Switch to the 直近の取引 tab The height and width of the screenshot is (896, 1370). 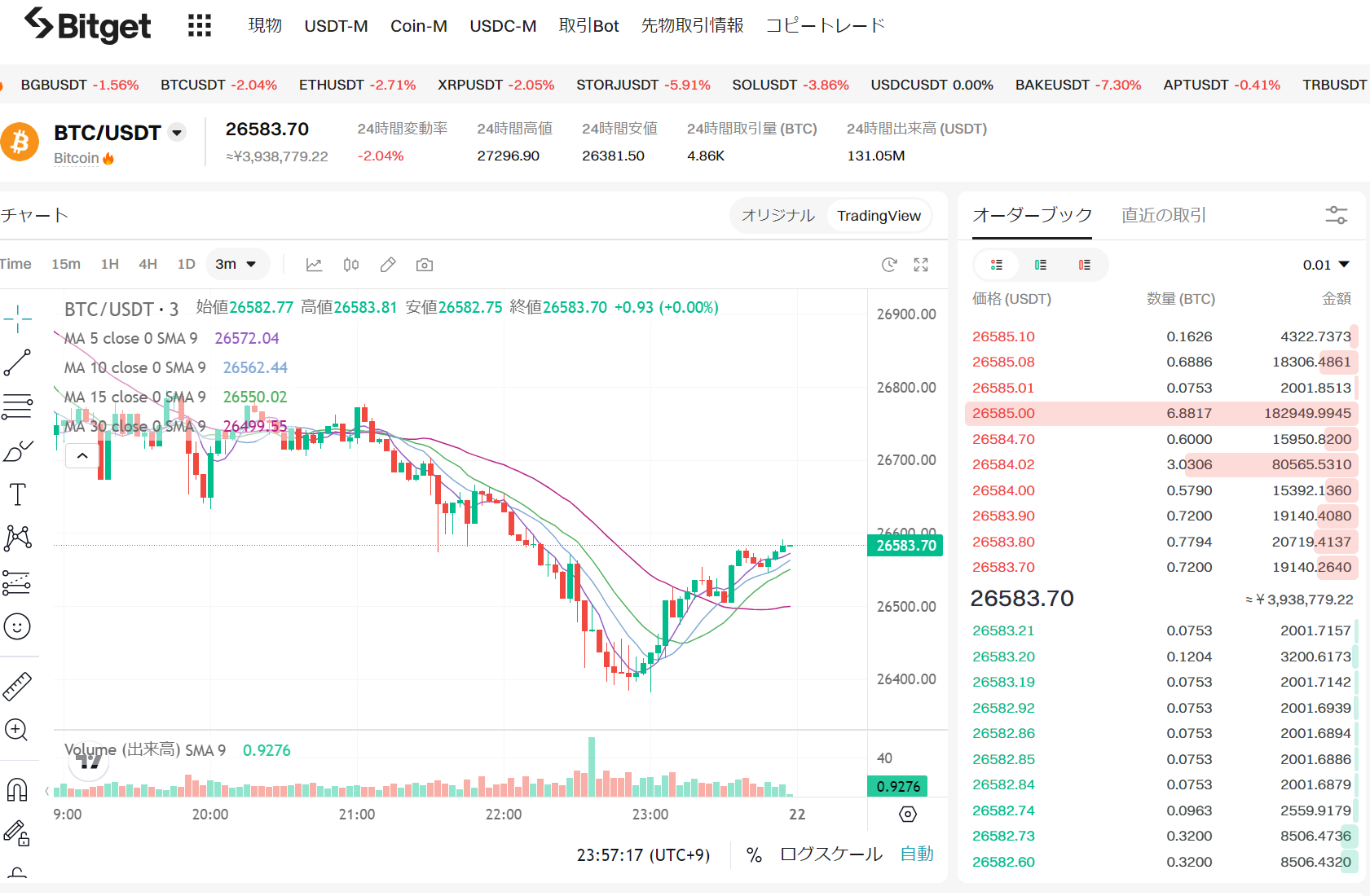click(x=1164, y=215)
